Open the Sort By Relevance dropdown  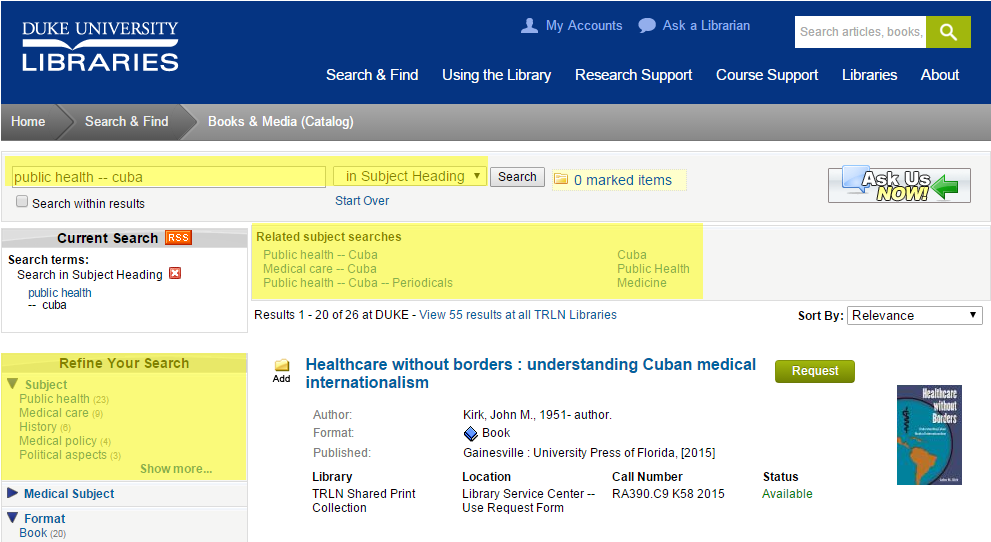pyautogui.click(x=915, y=315)
